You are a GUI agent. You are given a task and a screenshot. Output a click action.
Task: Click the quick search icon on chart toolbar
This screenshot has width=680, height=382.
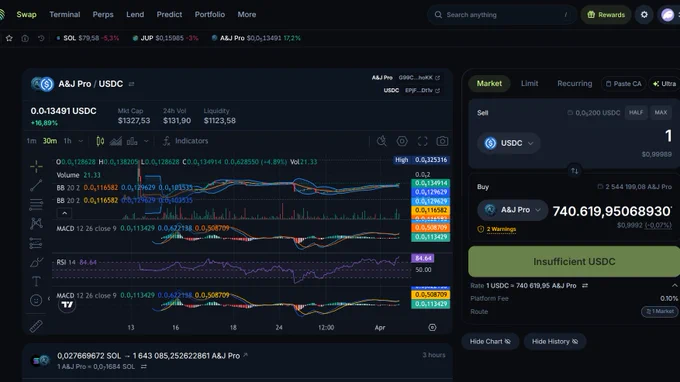pos(382,141)
